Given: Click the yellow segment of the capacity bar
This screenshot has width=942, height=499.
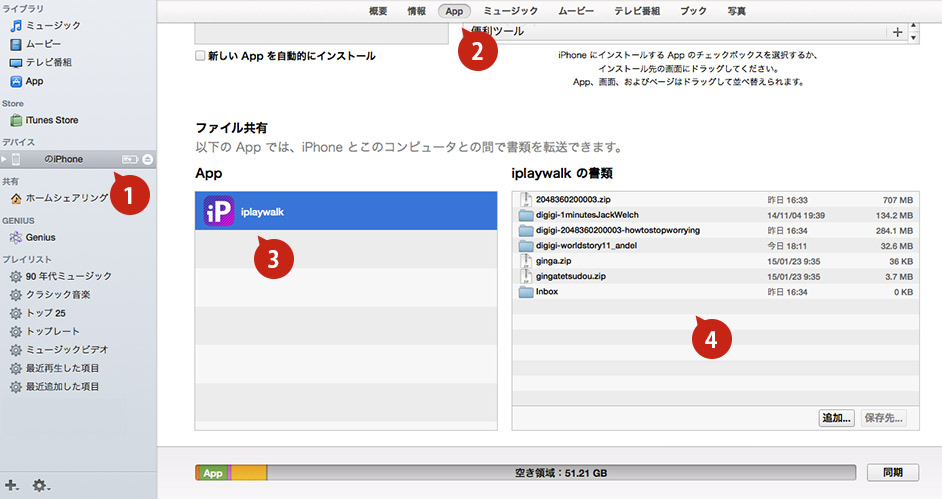Looking at the screenshot, I should click(x=249, y=473).
